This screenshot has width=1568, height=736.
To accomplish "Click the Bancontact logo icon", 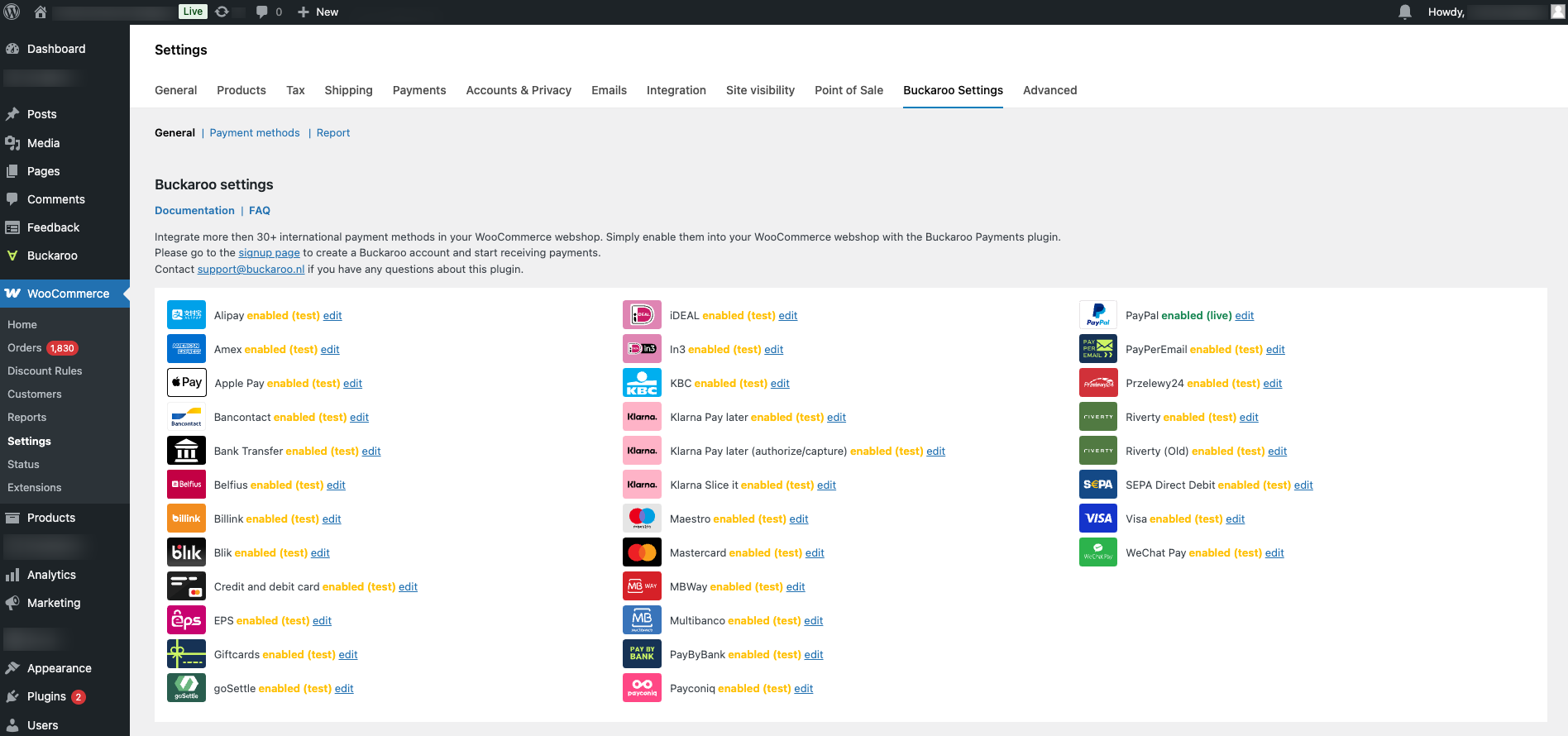I will pos(186,417).
